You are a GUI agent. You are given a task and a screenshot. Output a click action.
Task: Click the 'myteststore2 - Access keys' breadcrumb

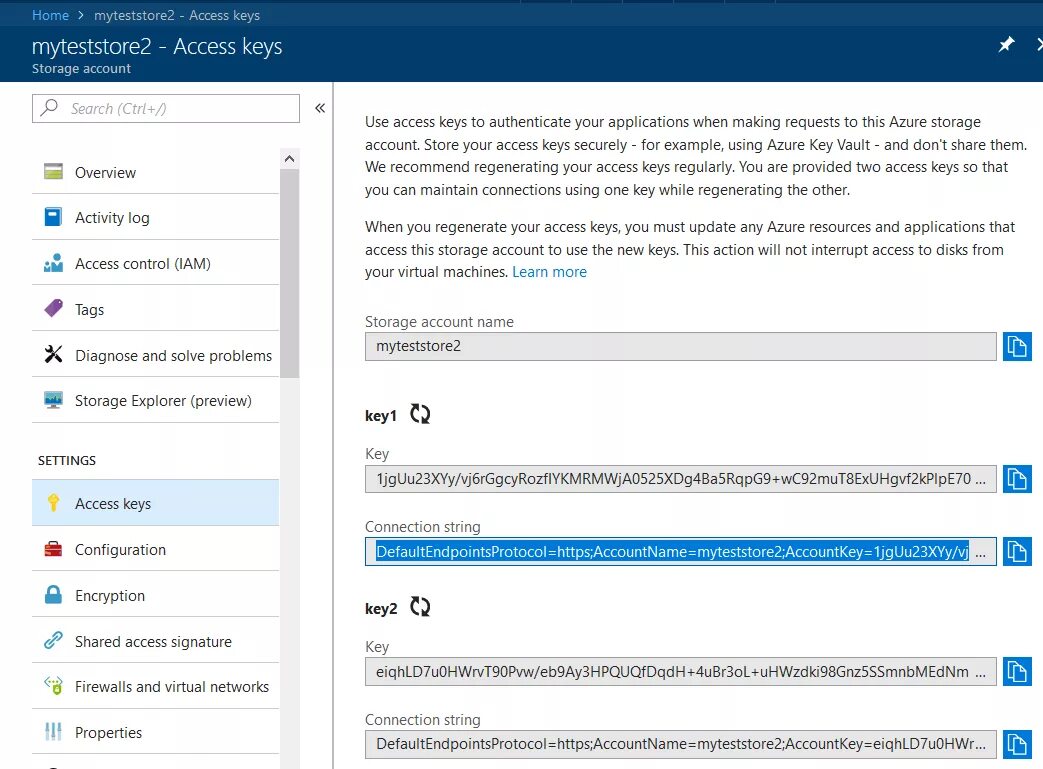tap(177, 15)
